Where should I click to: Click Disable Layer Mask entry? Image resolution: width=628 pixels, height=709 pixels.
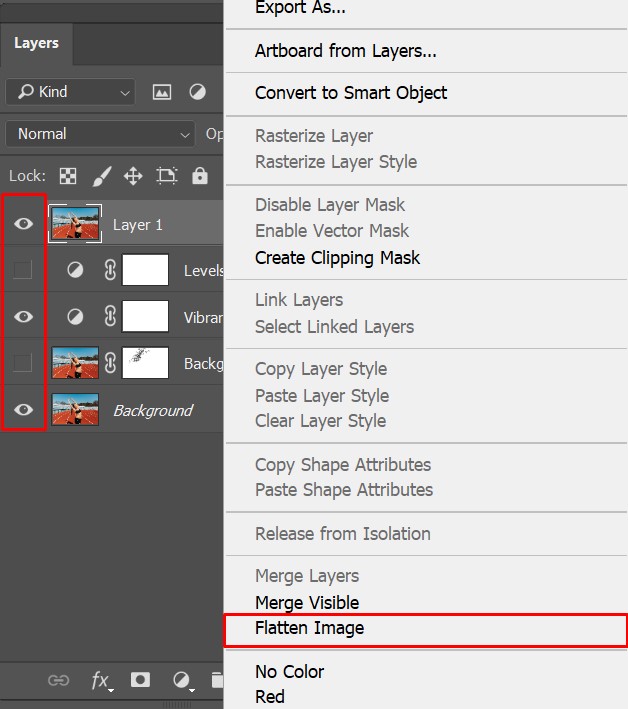tap(330, 205)
